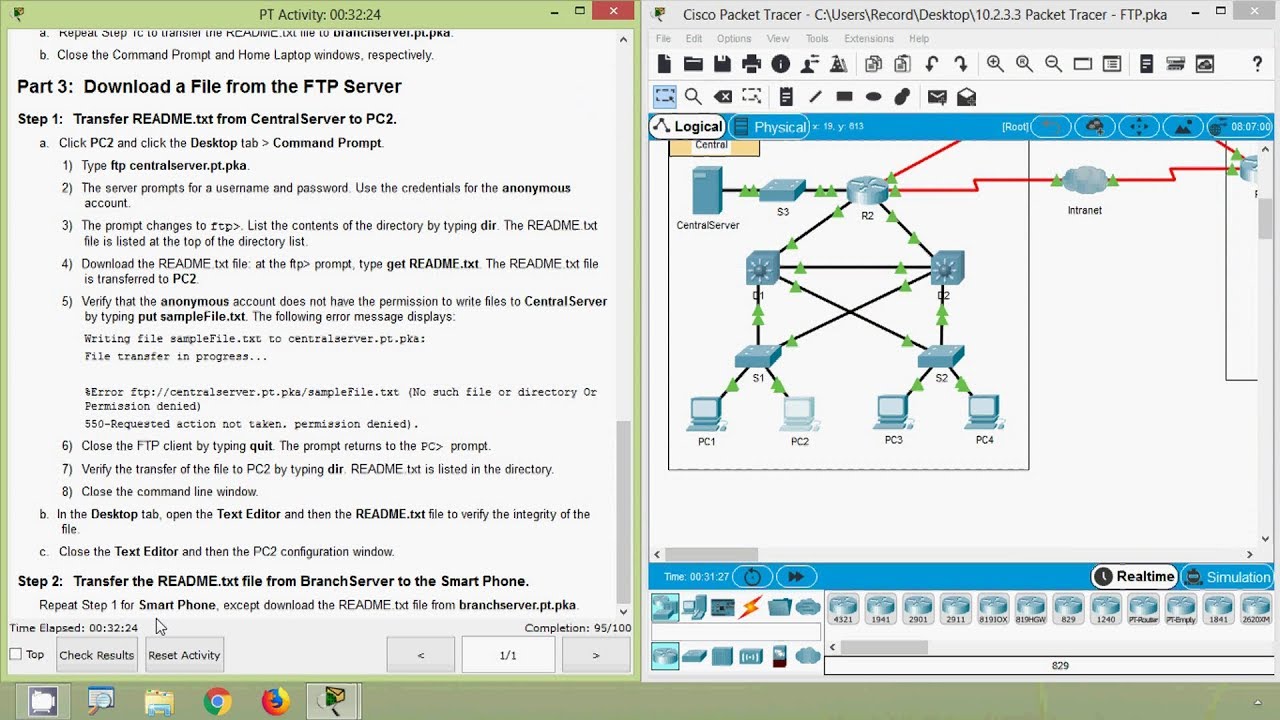Open File Explorer from the taskbar

159,701
